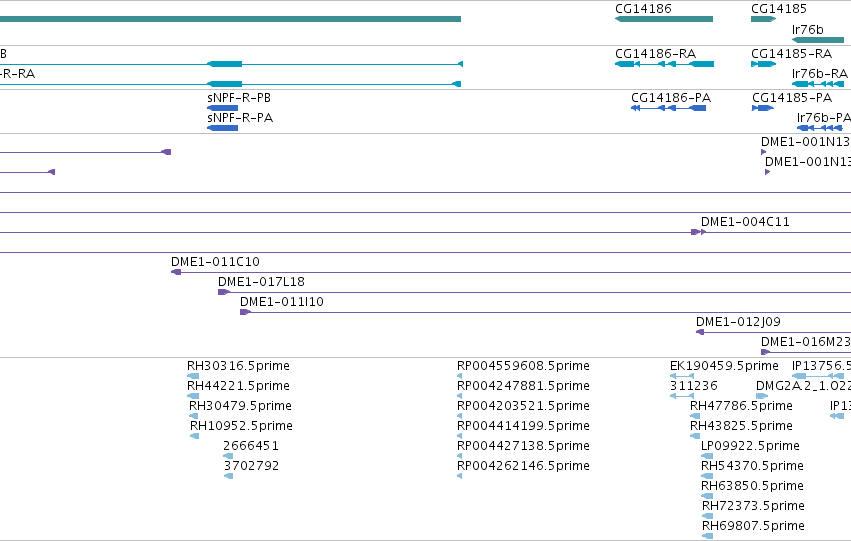
Task: Select EST LP09922.5prime
Action: 750,446
